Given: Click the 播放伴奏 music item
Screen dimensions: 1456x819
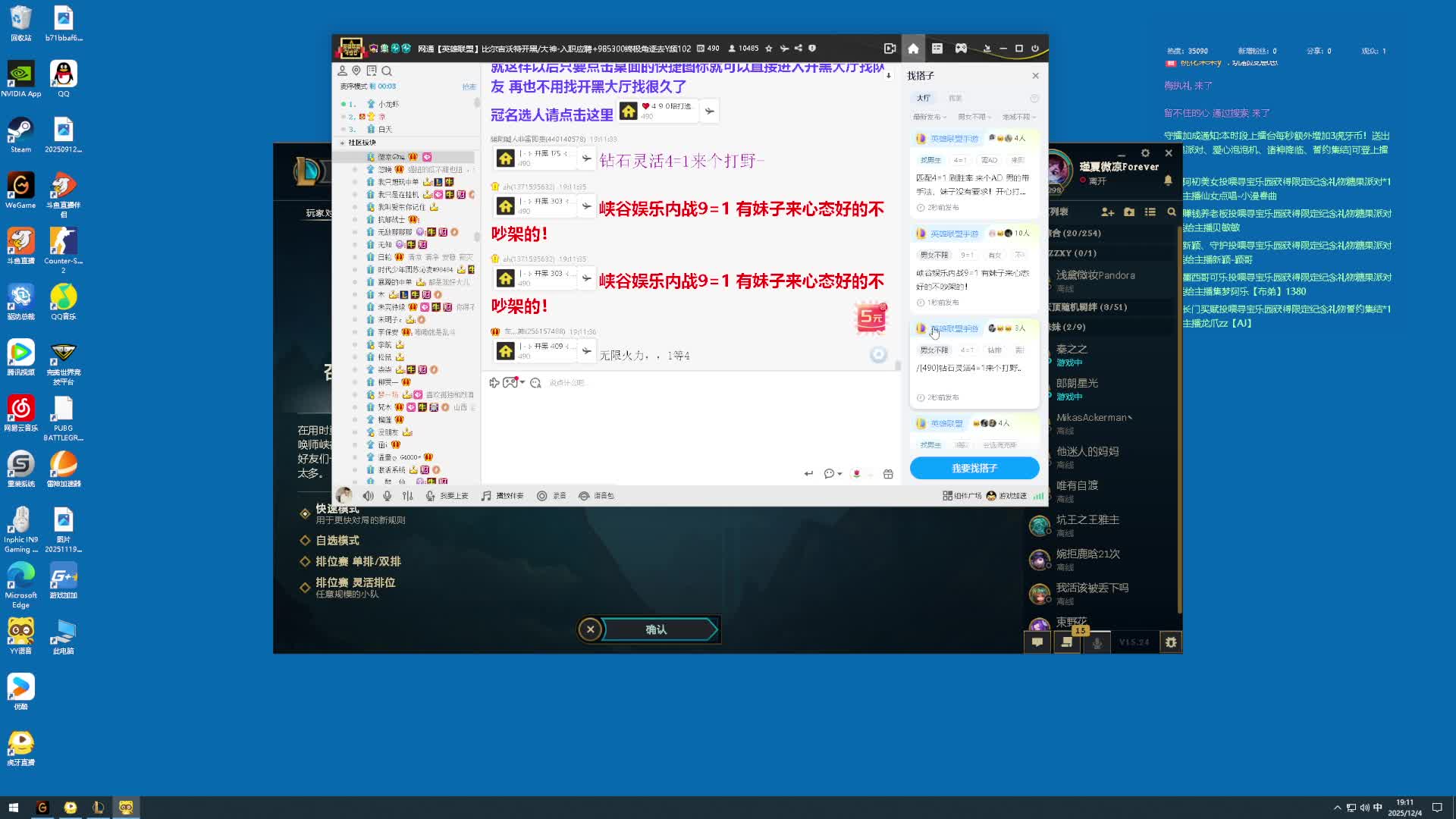Looking at the screenshot, I should 503,496.
